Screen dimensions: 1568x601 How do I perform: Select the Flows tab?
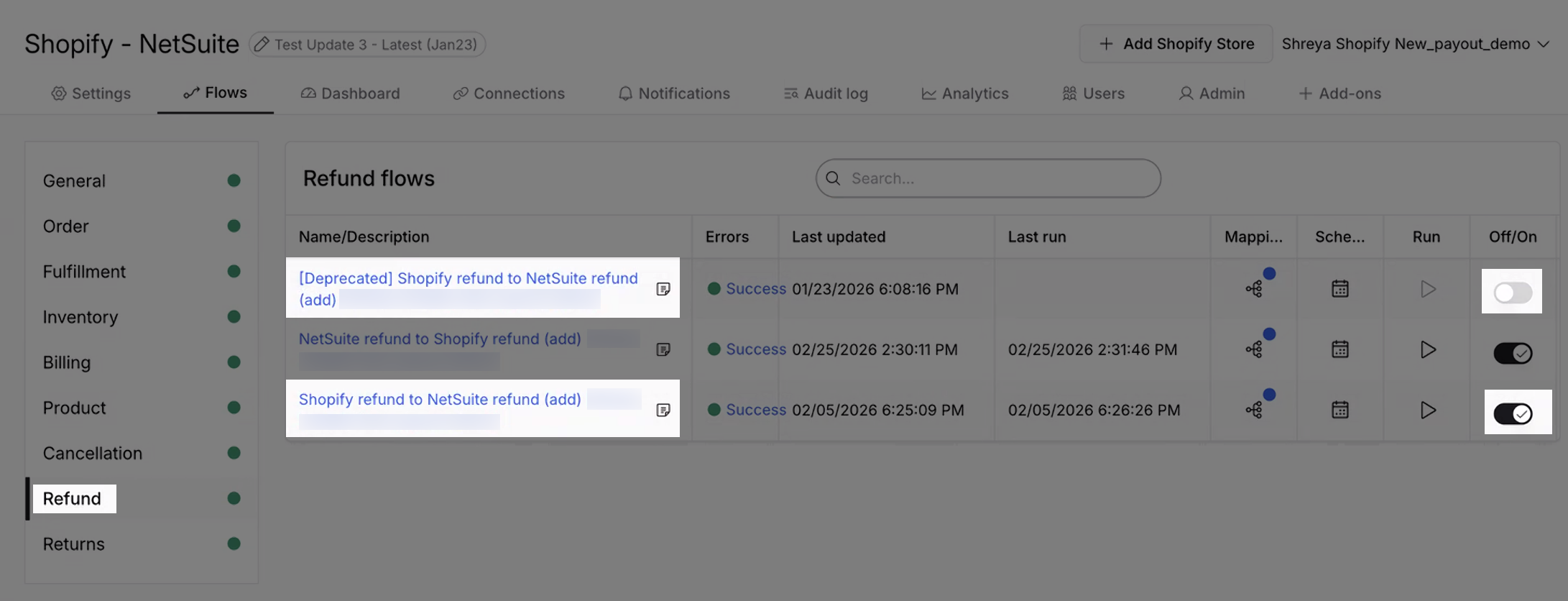[x=216, y=93]
